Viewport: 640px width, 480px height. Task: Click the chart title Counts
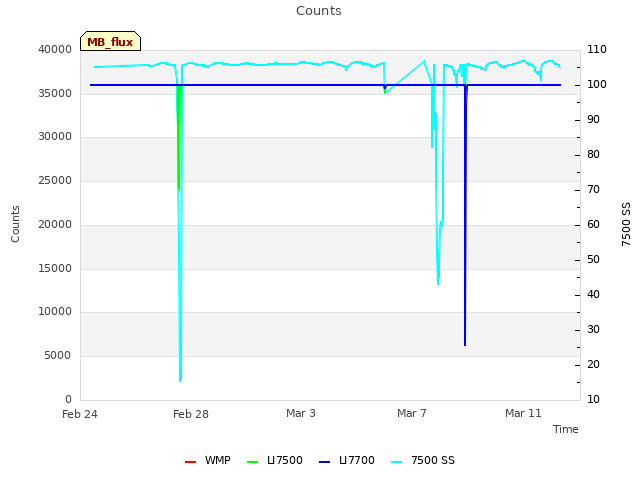(319, 11)
